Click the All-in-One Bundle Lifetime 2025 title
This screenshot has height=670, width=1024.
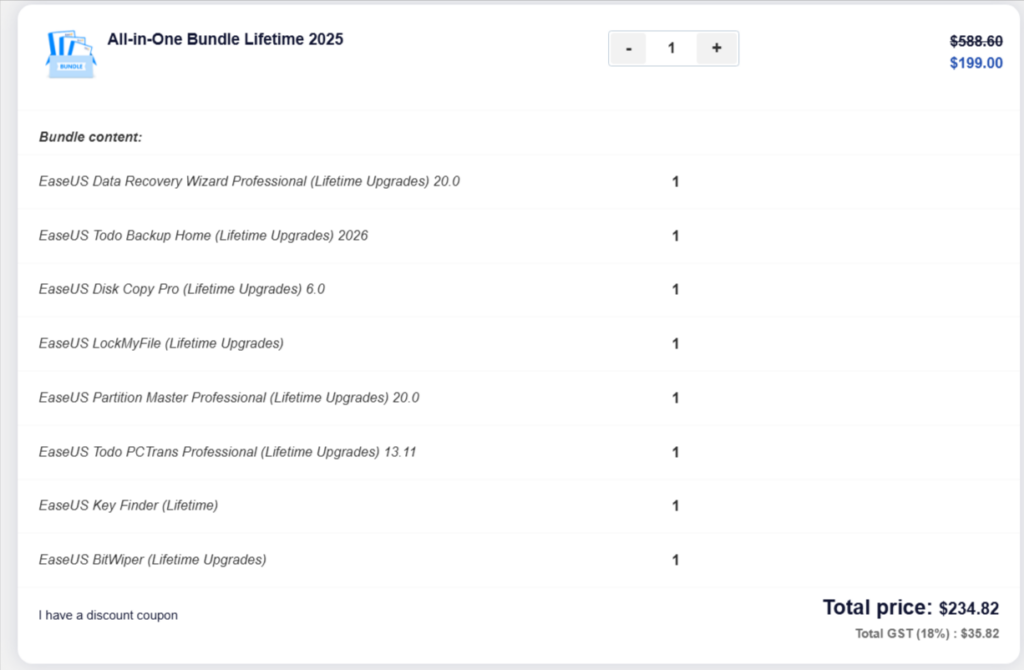pos(225,39)
